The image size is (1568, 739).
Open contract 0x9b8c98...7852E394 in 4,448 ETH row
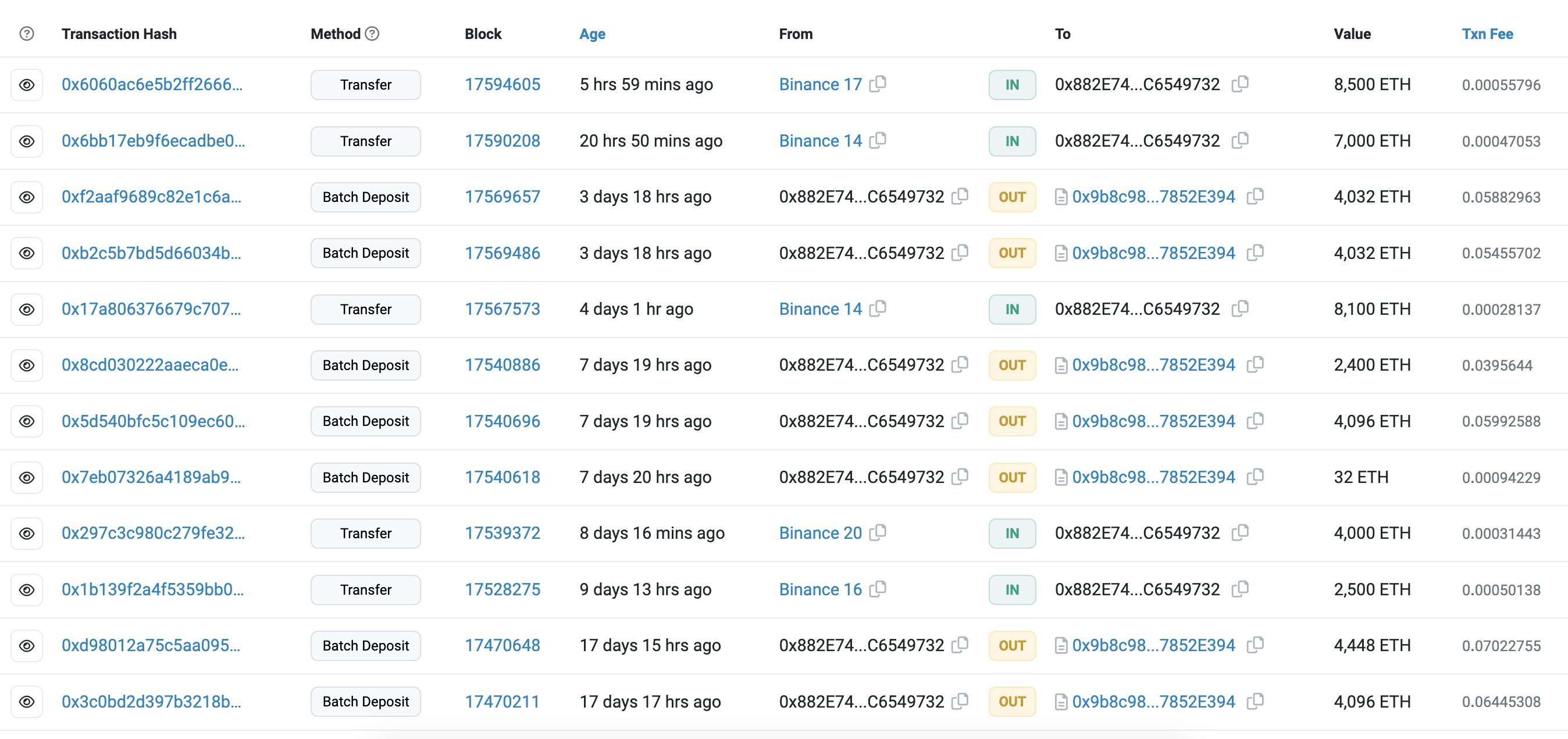[1153, 645]
